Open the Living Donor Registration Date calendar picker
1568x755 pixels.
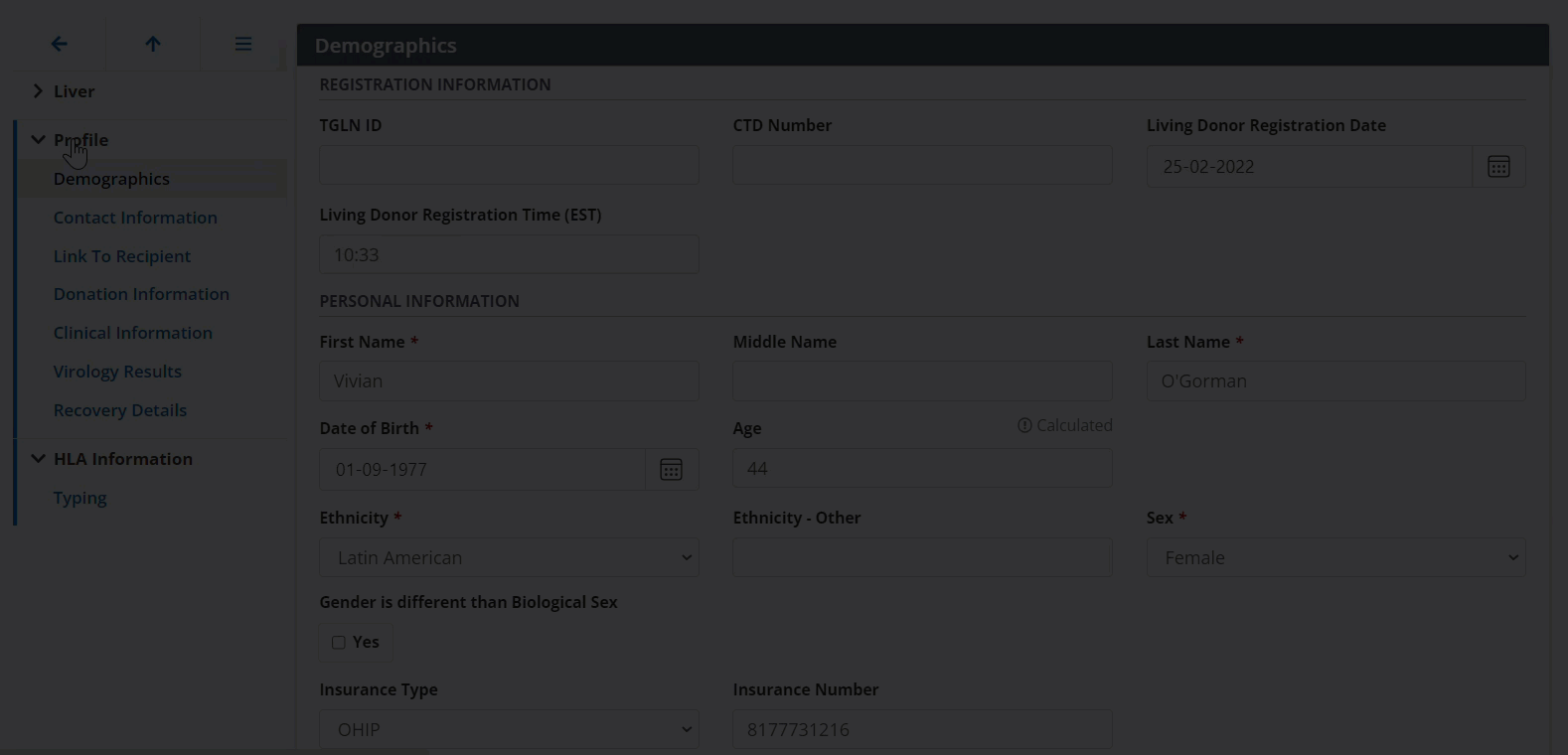[x=1498, y=166]
